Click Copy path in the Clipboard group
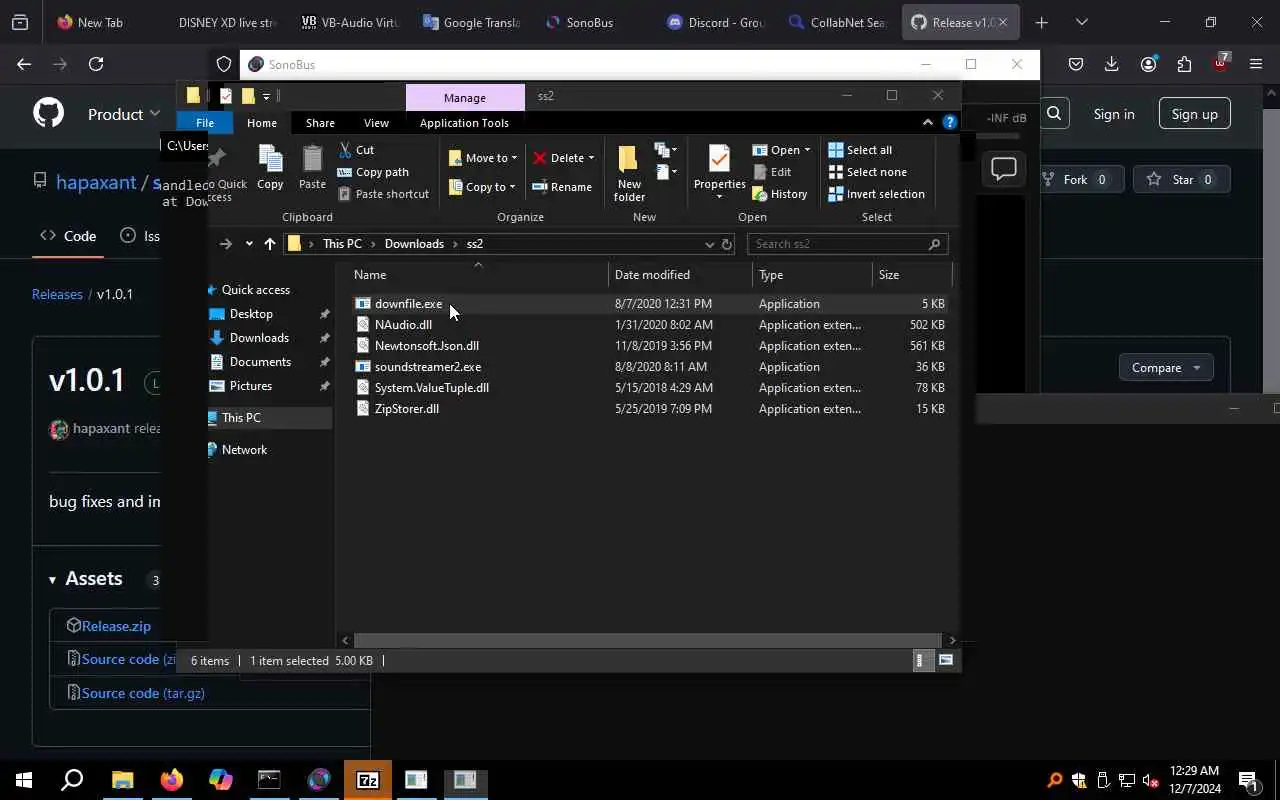The width and height of the screenshot is (1280, 800). pos(373,172)
